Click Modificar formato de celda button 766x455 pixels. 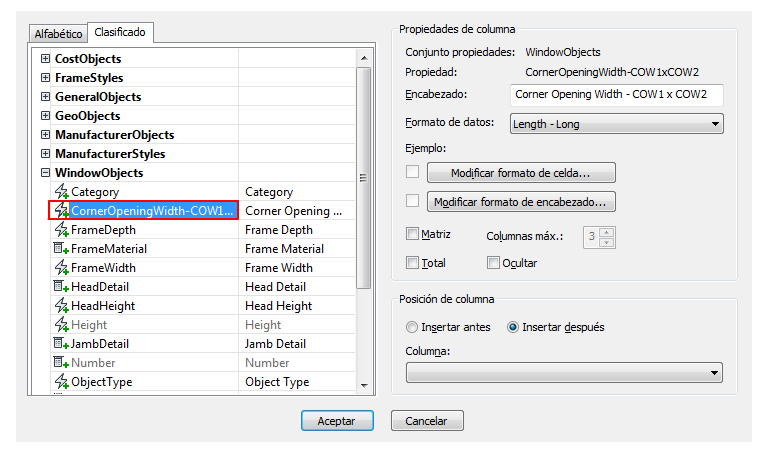(x=520, y=173)
